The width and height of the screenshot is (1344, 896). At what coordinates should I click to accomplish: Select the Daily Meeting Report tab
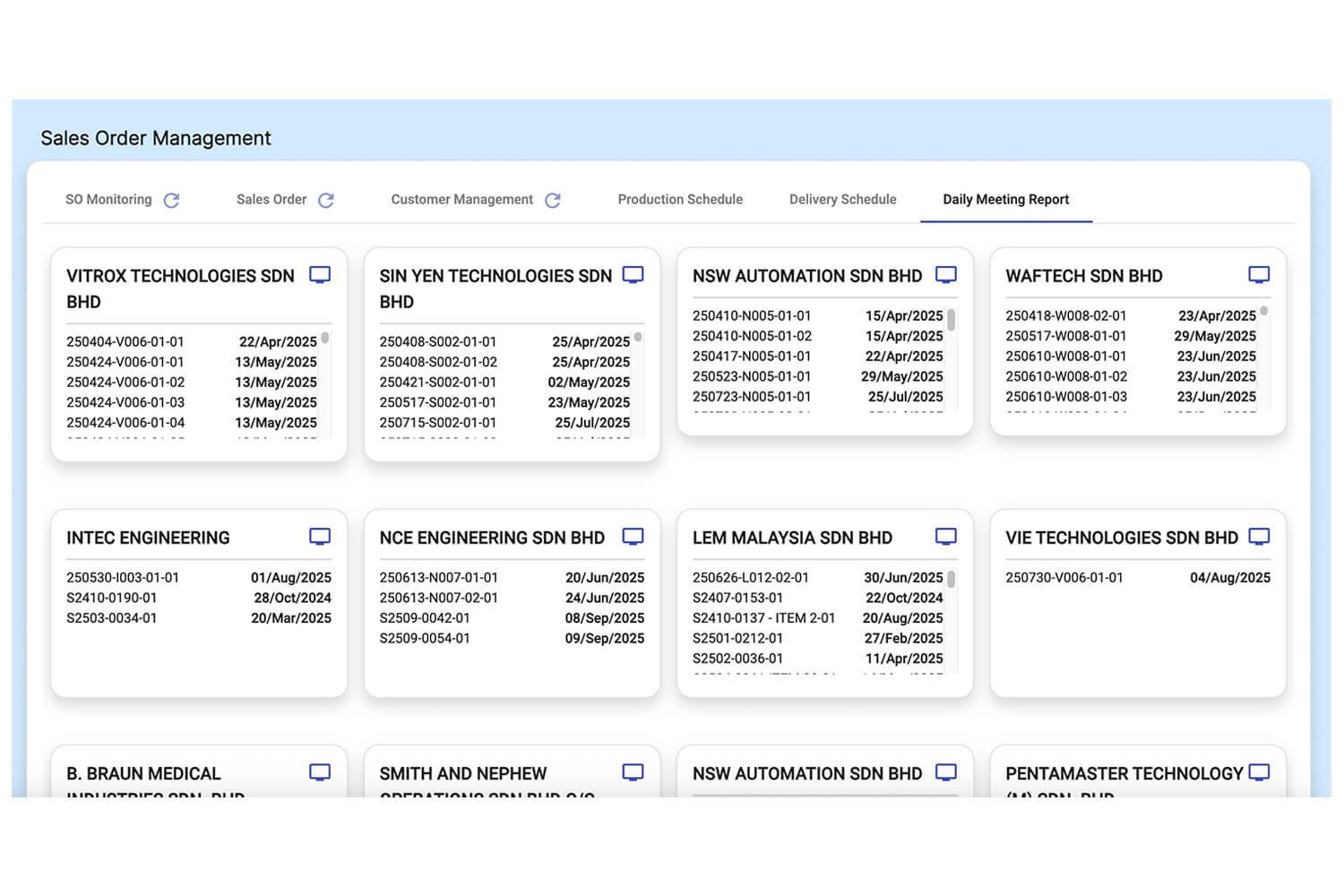coord(1005,200)
